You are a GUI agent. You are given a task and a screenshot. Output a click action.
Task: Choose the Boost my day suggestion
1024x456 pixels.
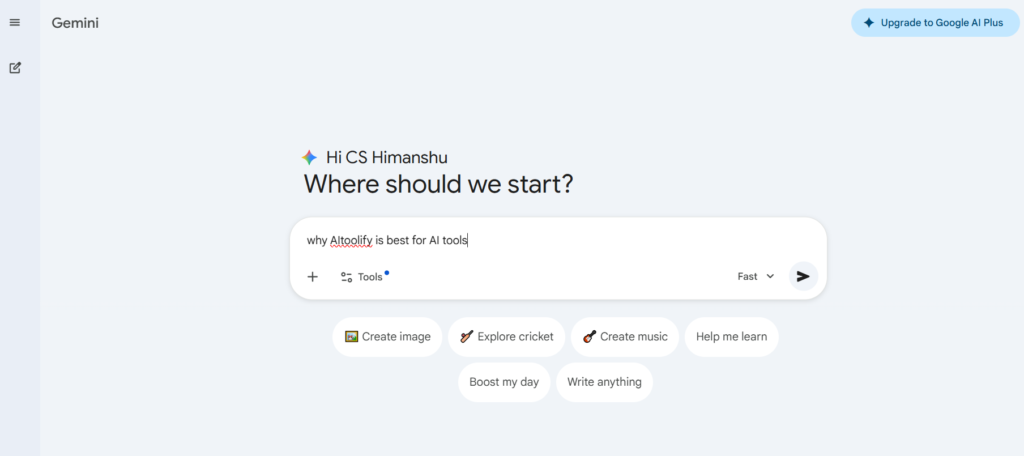(x=504, y=382)
